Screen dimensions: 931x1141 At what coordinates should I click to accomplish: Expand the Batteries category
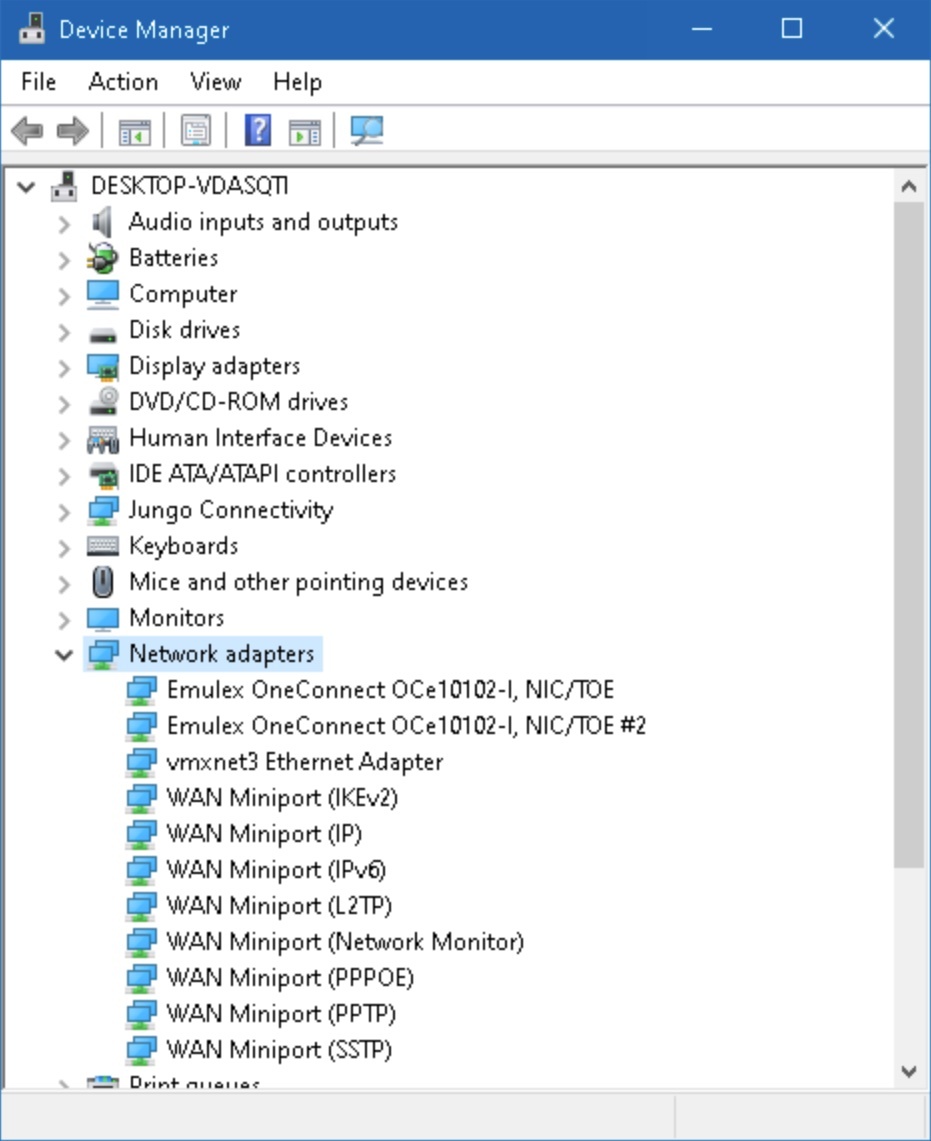[x=64, y=260]
